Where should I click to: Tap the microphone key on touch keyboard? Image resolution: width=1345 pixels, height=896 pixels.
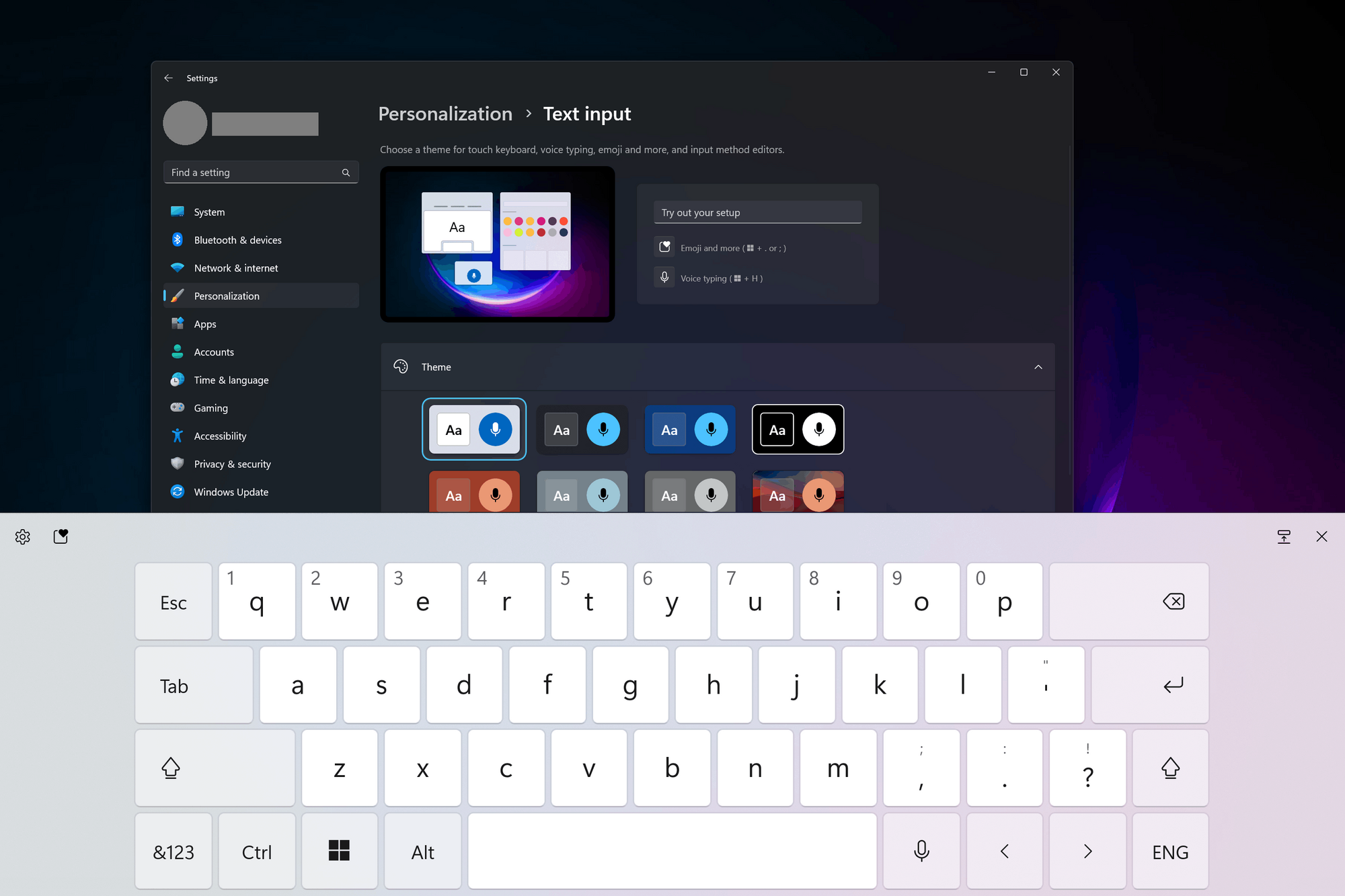pos(921,851)
